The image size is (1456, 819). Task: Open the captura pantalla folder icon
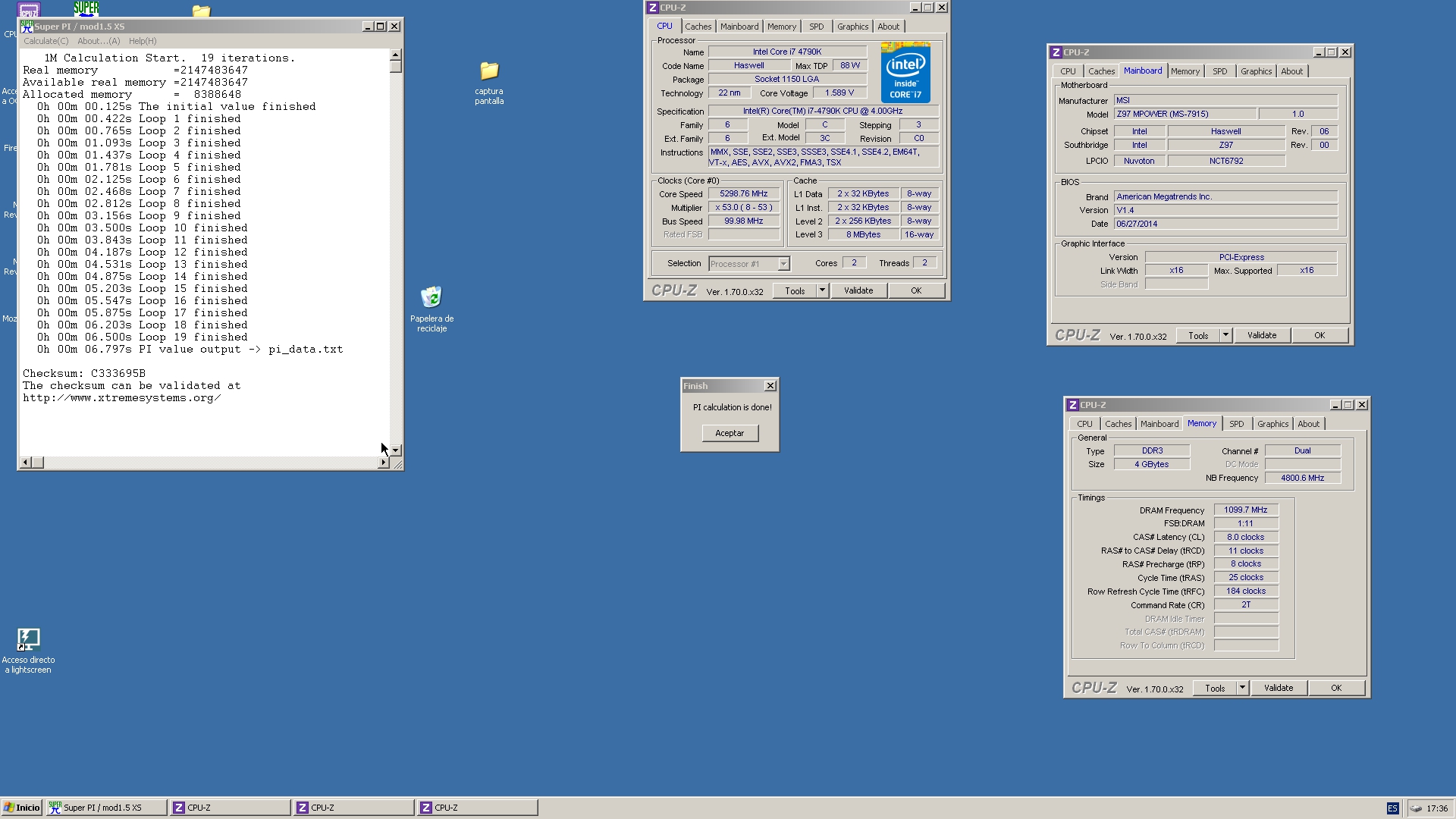click(489, 72)
